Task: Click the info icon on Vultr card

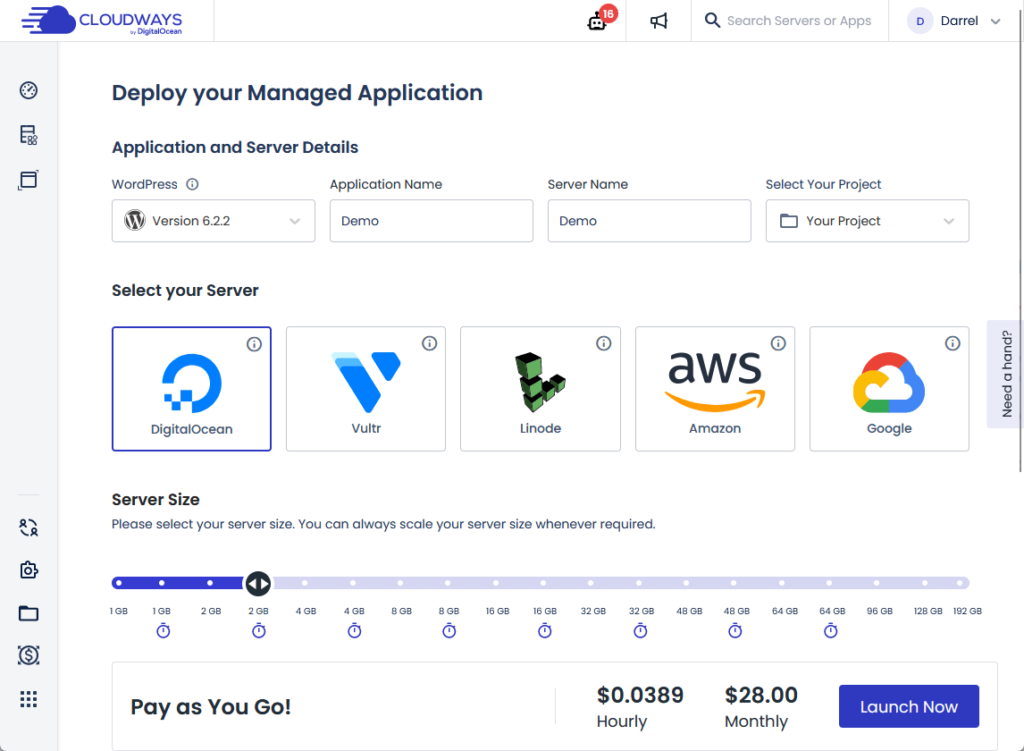Action: coord(429,344)
